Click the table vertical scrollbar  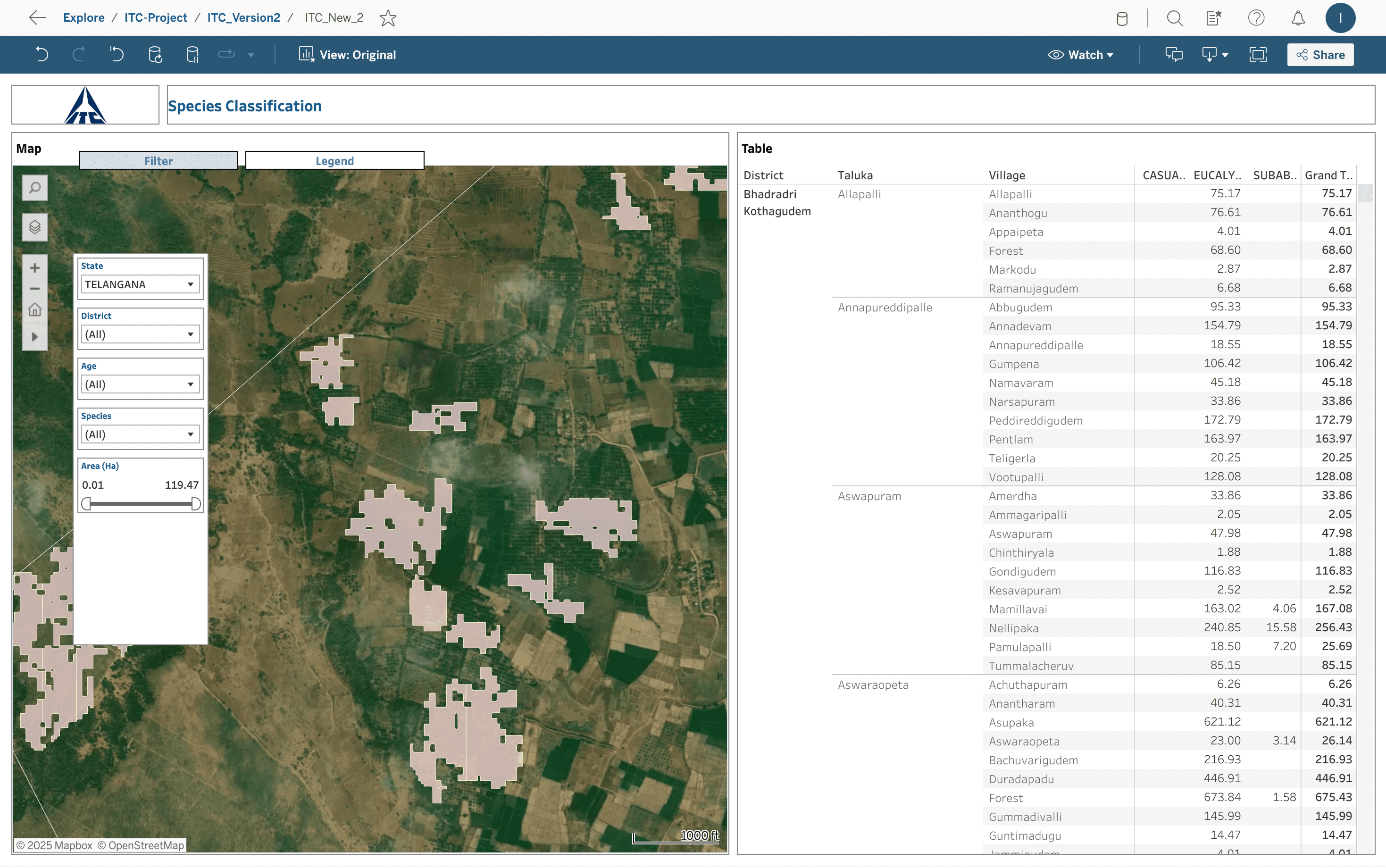(1365, 193)
